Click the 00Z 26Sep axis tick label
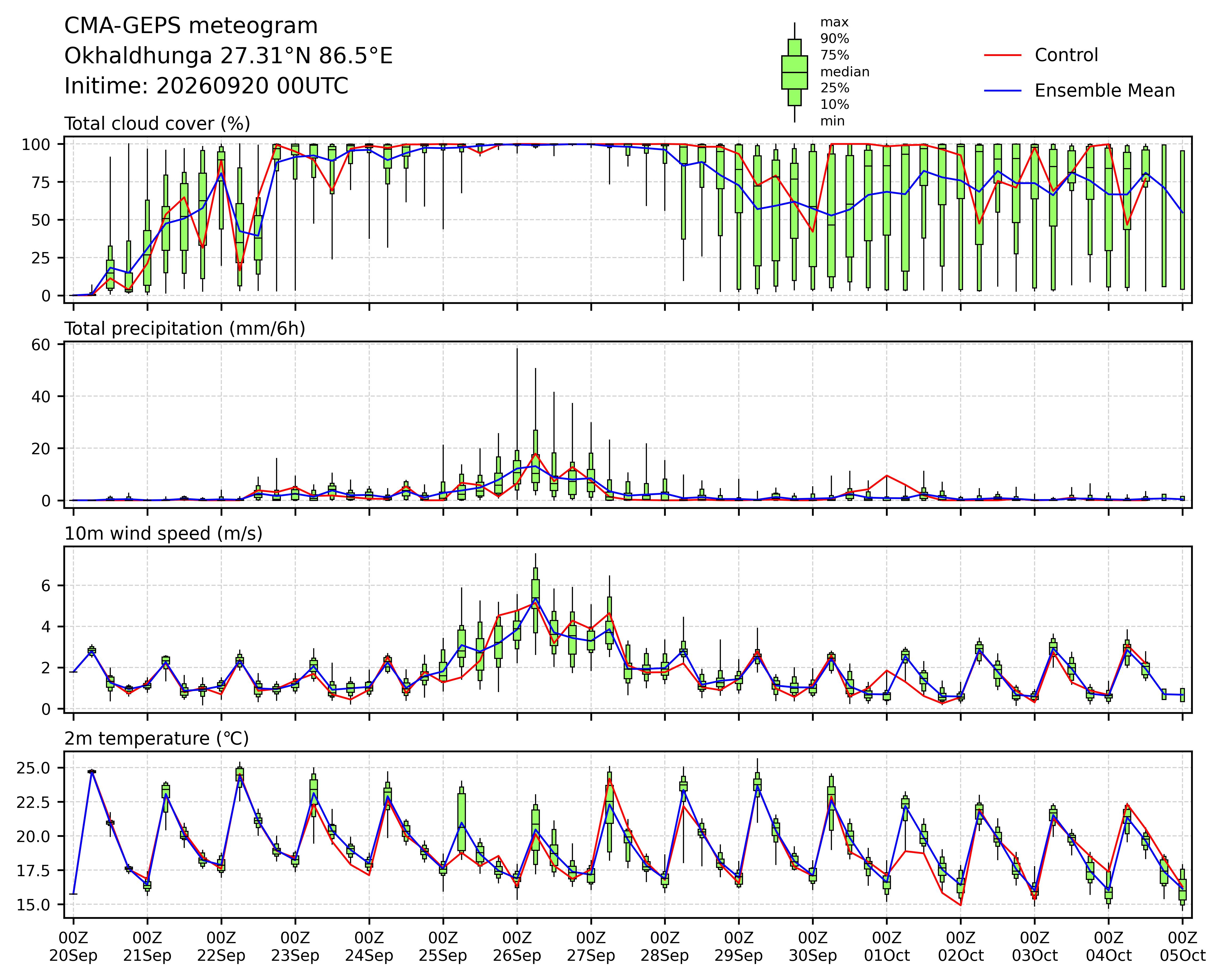Screen dimensions: 1222x980 point(517,947)
